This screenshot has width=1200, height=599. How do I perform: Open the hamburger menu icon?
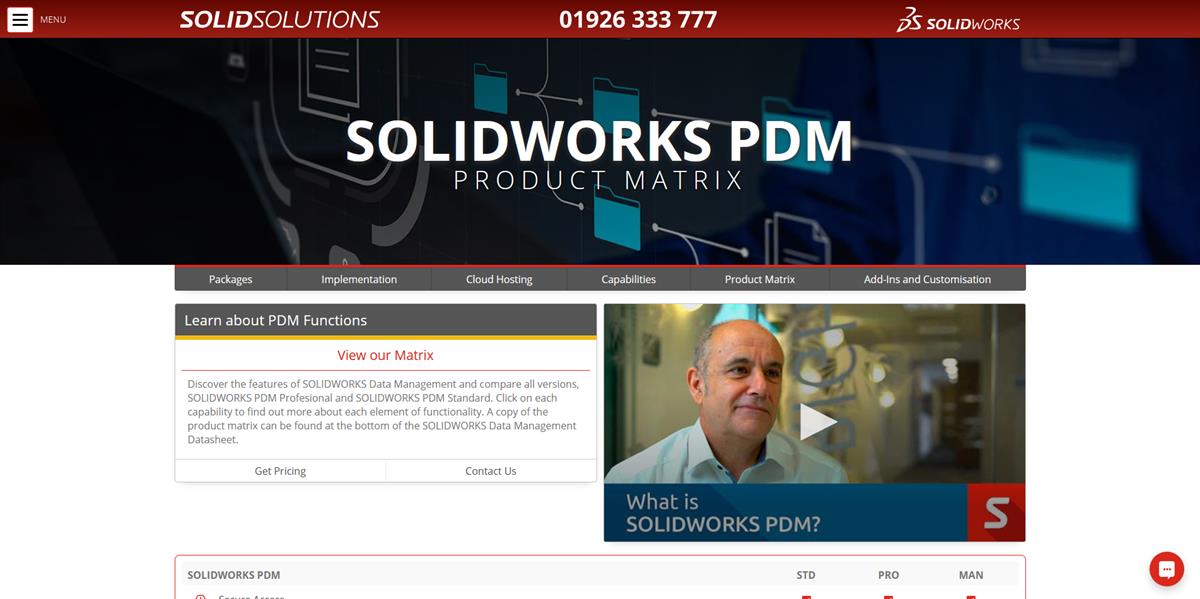click(20, 19)
